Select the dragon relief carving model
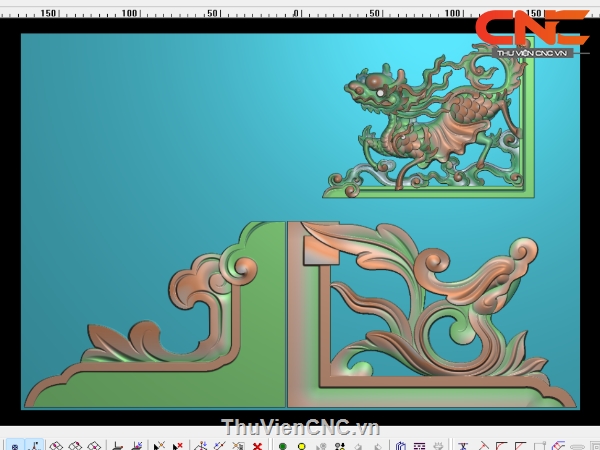This screenshot has height=450, width=600. click(x=430, y=122)
